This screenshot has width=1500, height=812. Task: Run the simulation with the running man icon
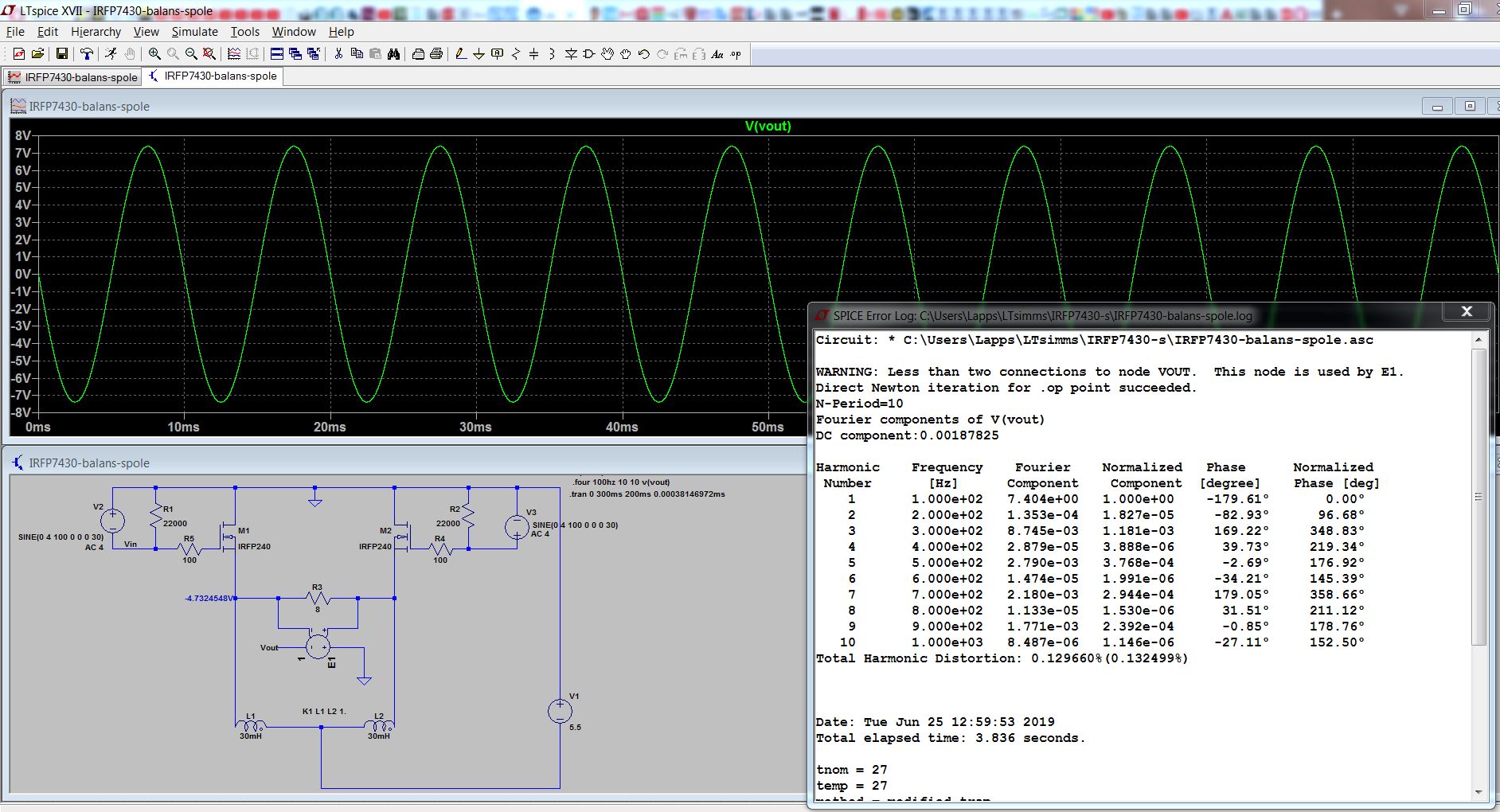[x=111, y=53]
